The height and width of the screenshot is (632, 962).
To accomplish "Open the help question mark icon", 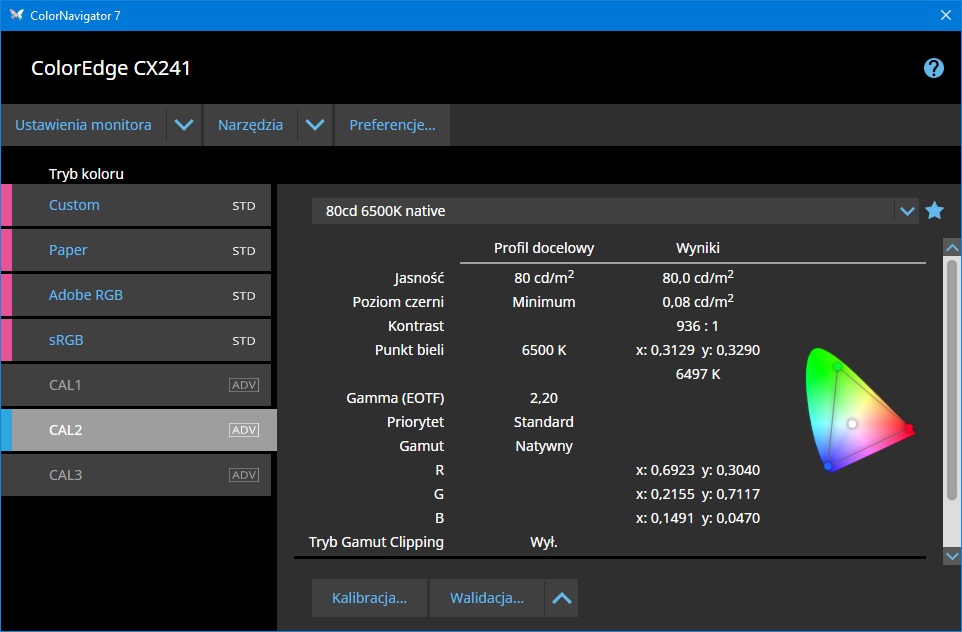I will coord(933,68).
